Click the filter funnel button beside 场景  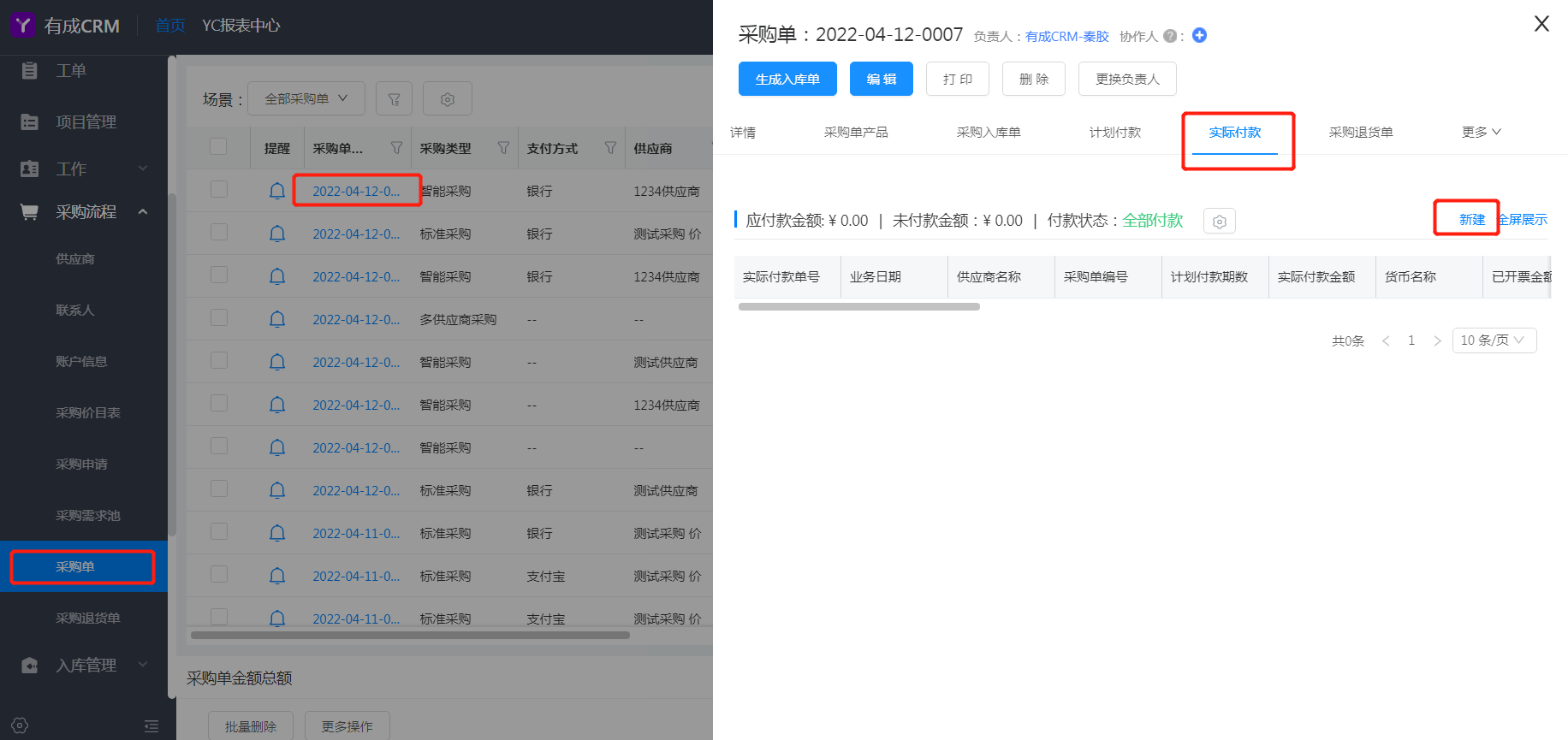tap(394, 99)
